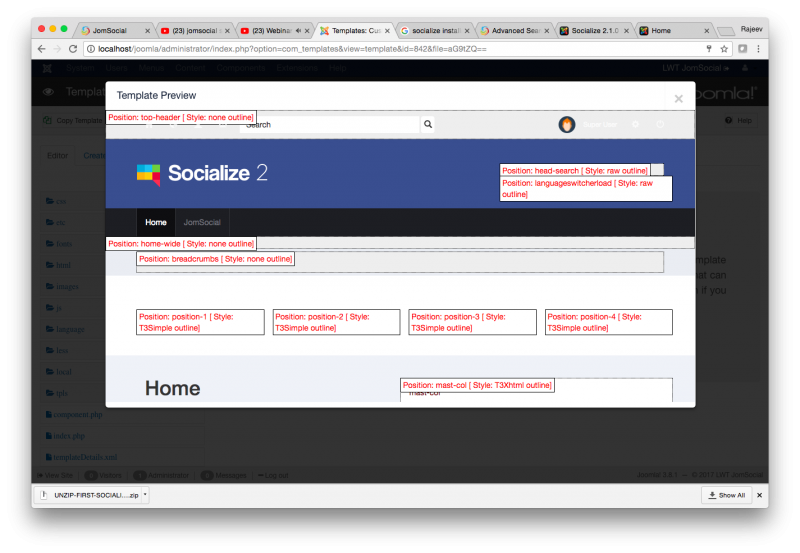This screenshot has width=800, height=553.
Task: Click the LWT JomSocial site link
Action: 695,68
